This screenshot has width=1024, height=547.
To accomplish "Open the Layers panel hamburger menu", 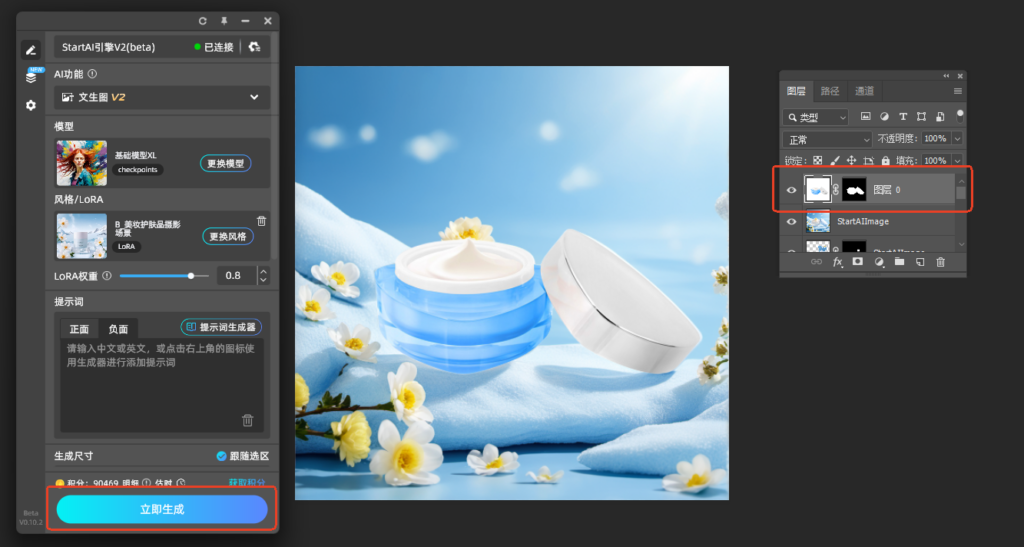I will (957, 91).
